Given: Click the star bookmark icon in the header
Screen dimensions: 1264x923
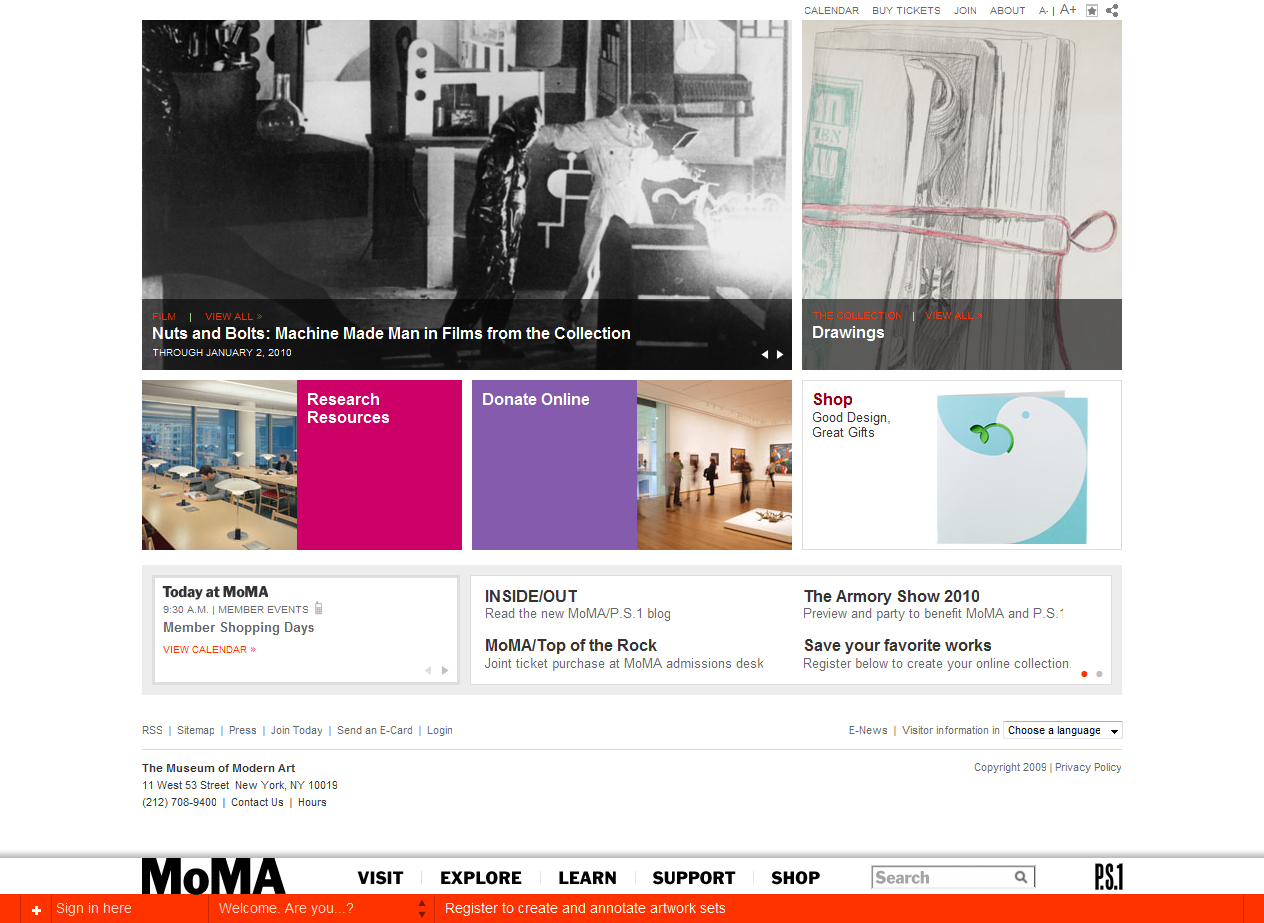Looking at the screenshot, I should [x=1092, y=11].
